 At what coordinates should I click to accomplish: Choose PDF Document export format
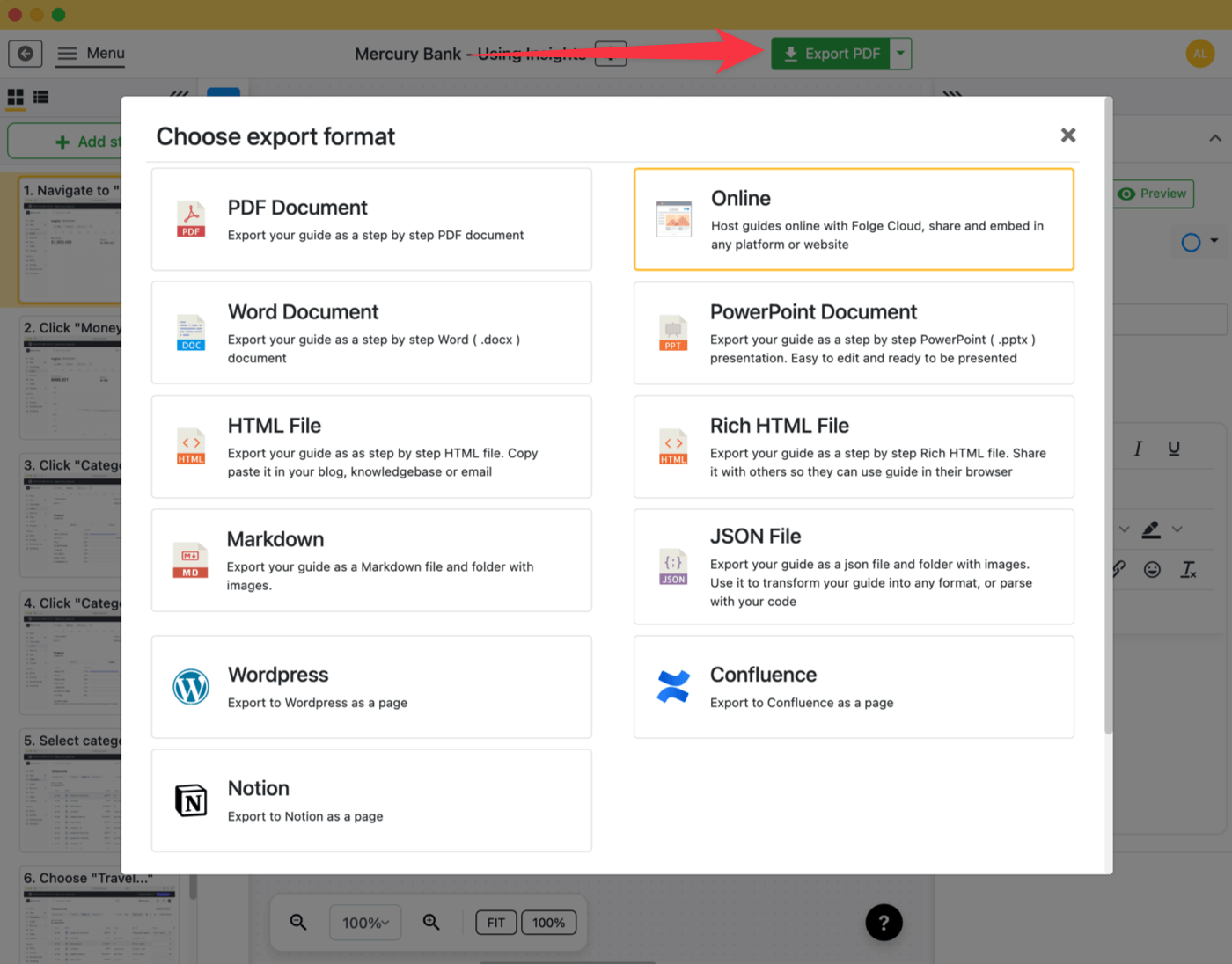pos(371,220)
